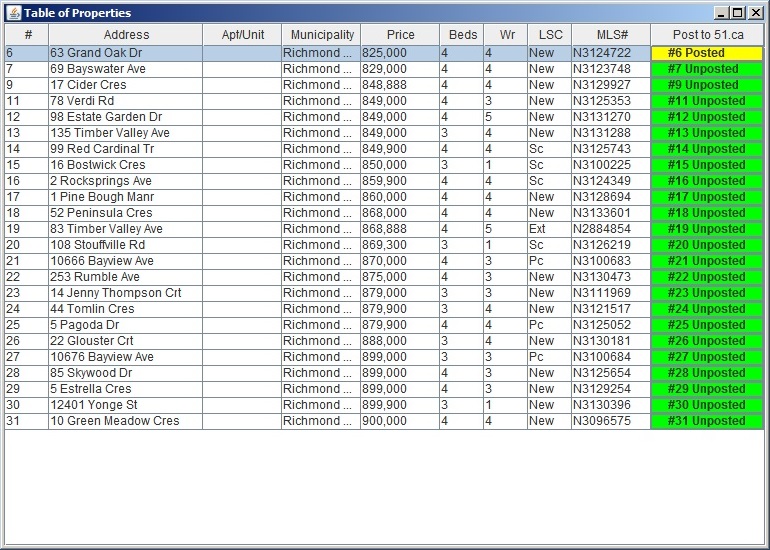Click the MLS# column header
This screenshot has height=550, width=770.
coord(610,35)
